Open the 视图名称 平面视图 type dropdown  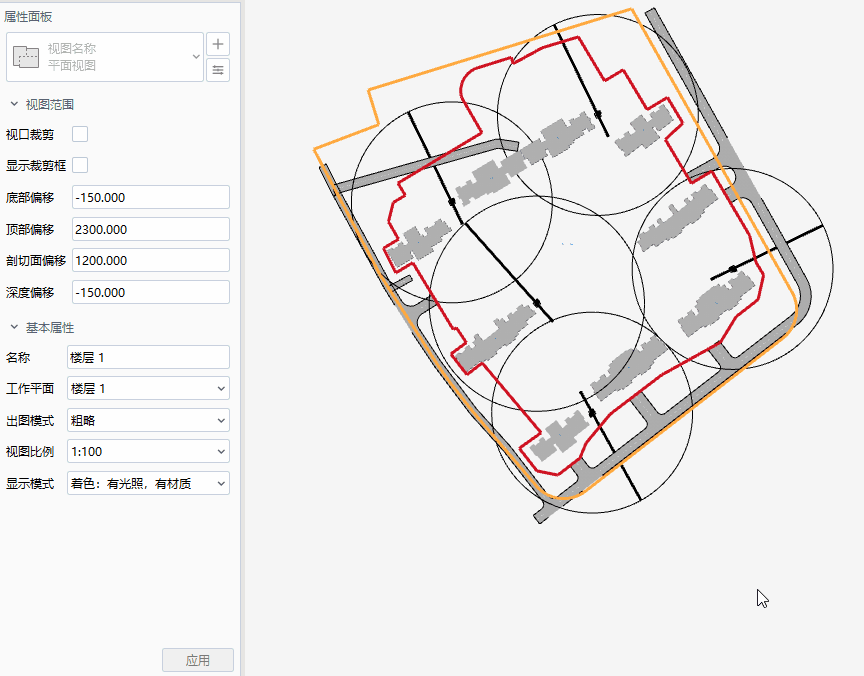[x=105, y=57]
